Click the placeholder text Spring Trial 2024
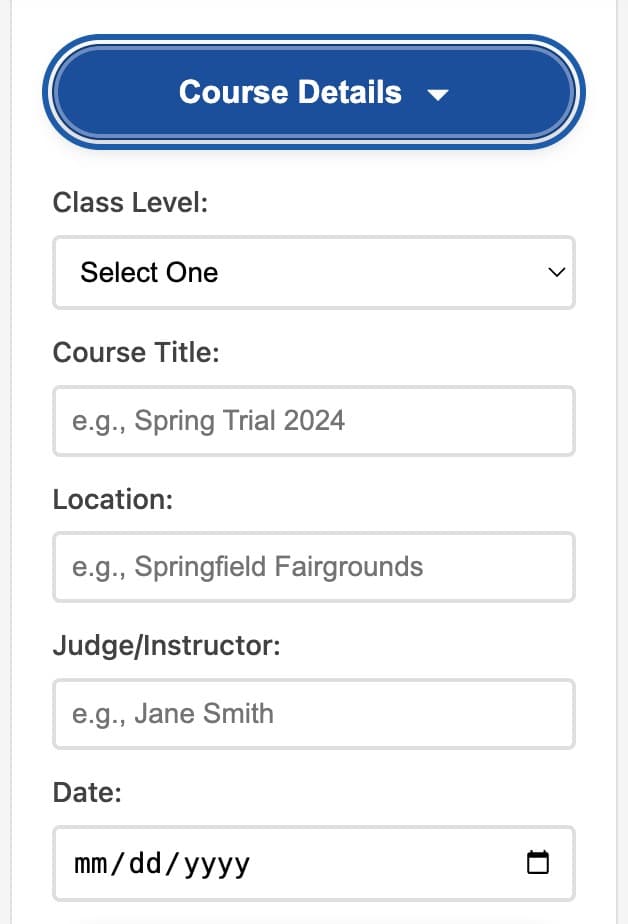 pyautogui.click(x=207, y=421)
